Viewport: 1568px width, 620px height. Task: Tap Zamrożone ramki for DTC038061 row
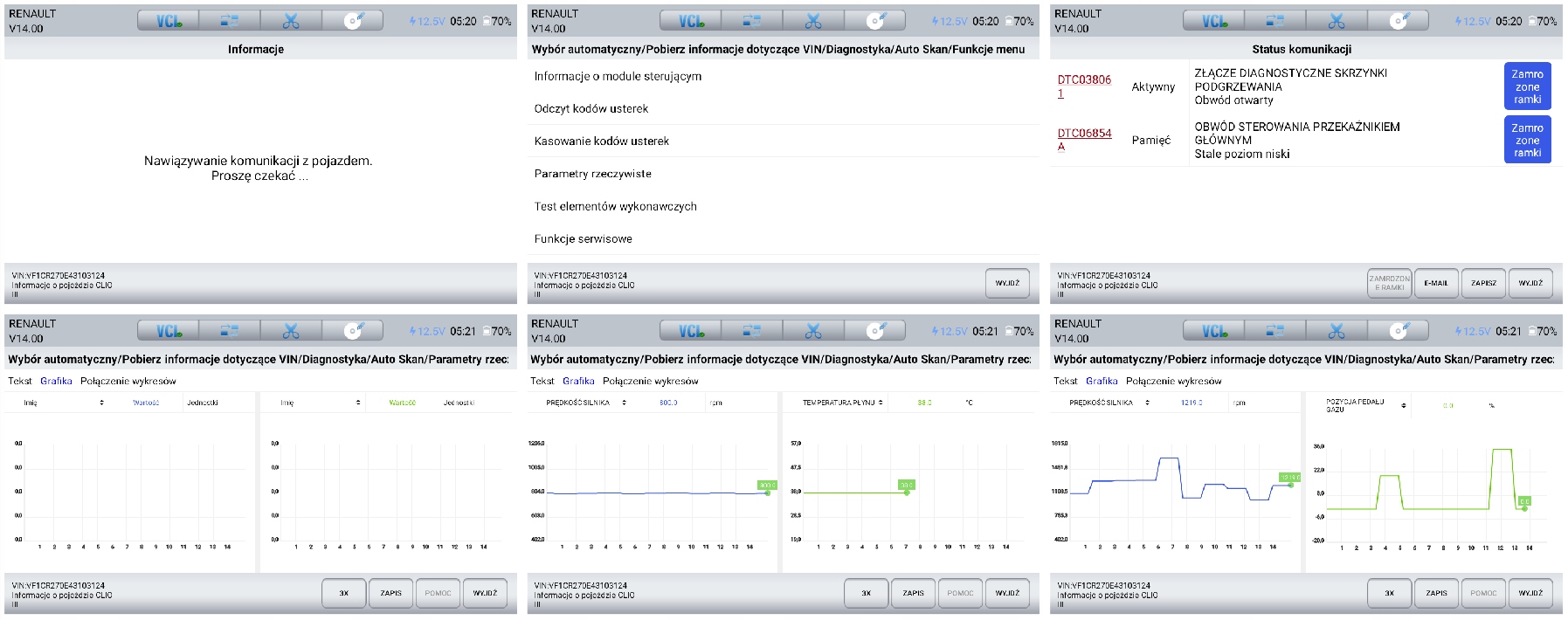point(1527,86)
